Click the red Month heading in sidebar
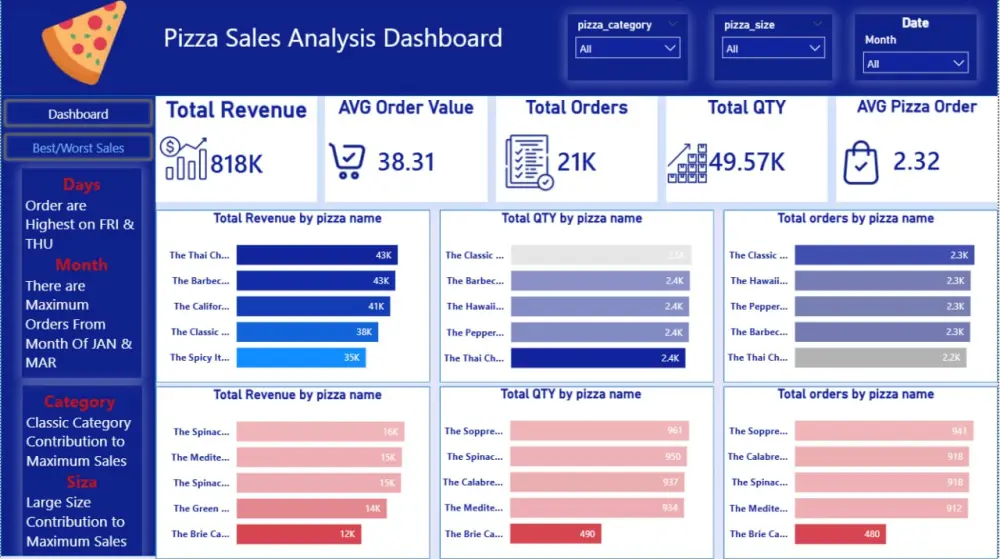The height and width of the screenshot is (559, 1000). [82, 265]
